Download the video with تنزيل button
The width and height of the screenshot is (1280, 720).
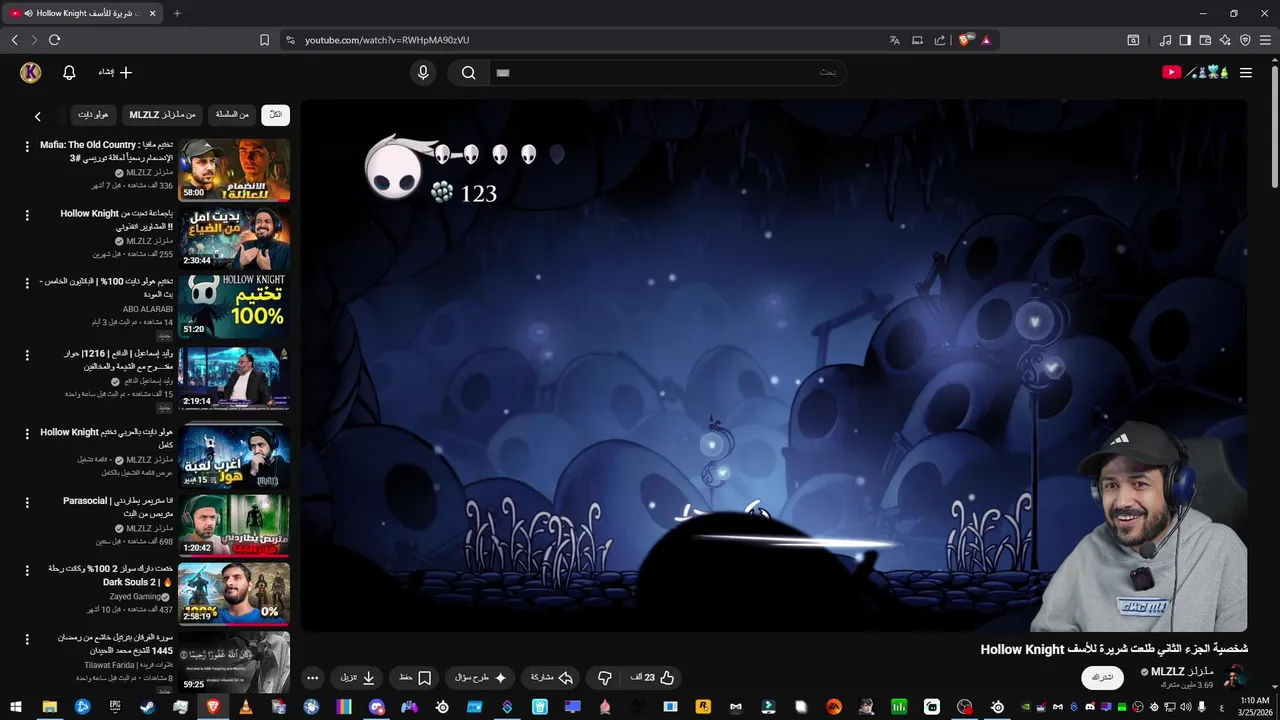(357, 677)
